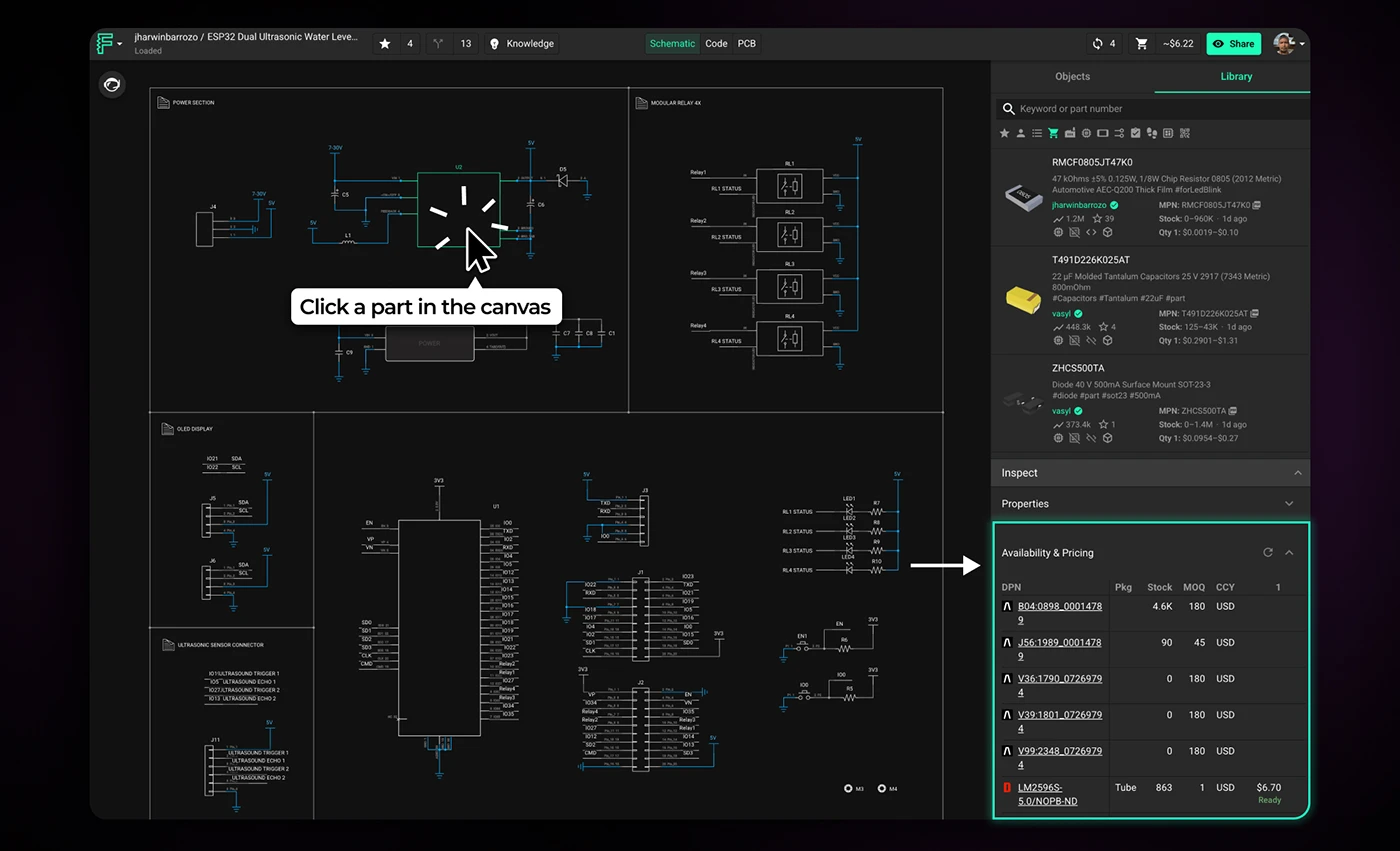Open the LM2596S-5.0/NOPB-ND distributor link
This screenshot has width=1400, height=851.
[1046, 793]
